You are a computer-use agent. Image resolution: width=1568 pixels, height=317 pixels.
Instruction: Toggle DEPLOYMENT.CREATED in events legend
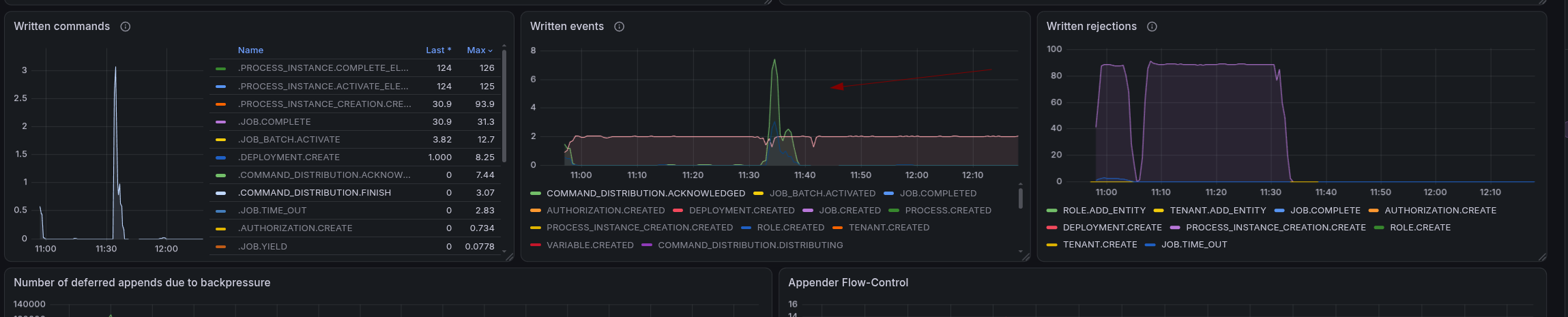742,211
